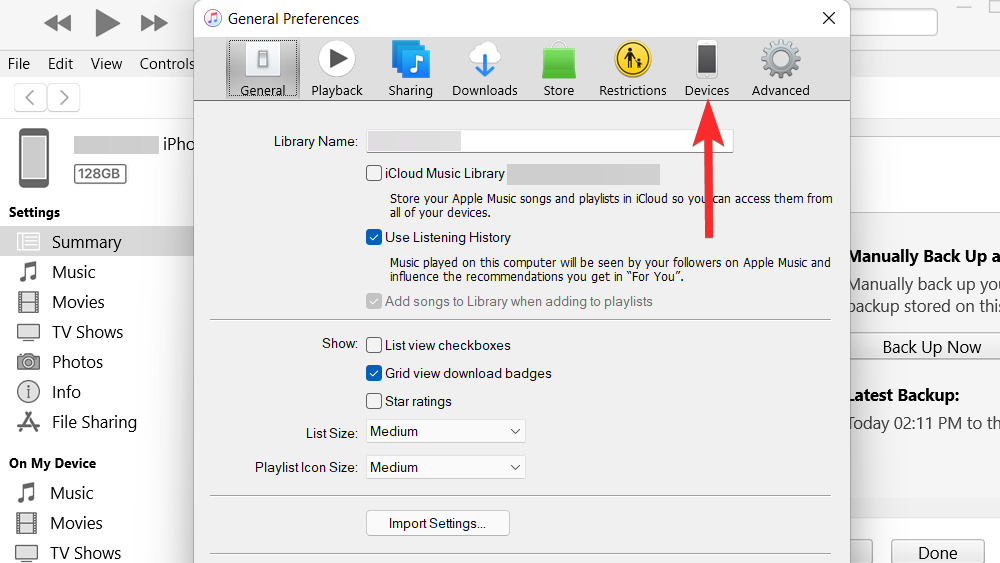Open the Downloads preferences cloud icon
The image size is (1000, 563).
484,62
